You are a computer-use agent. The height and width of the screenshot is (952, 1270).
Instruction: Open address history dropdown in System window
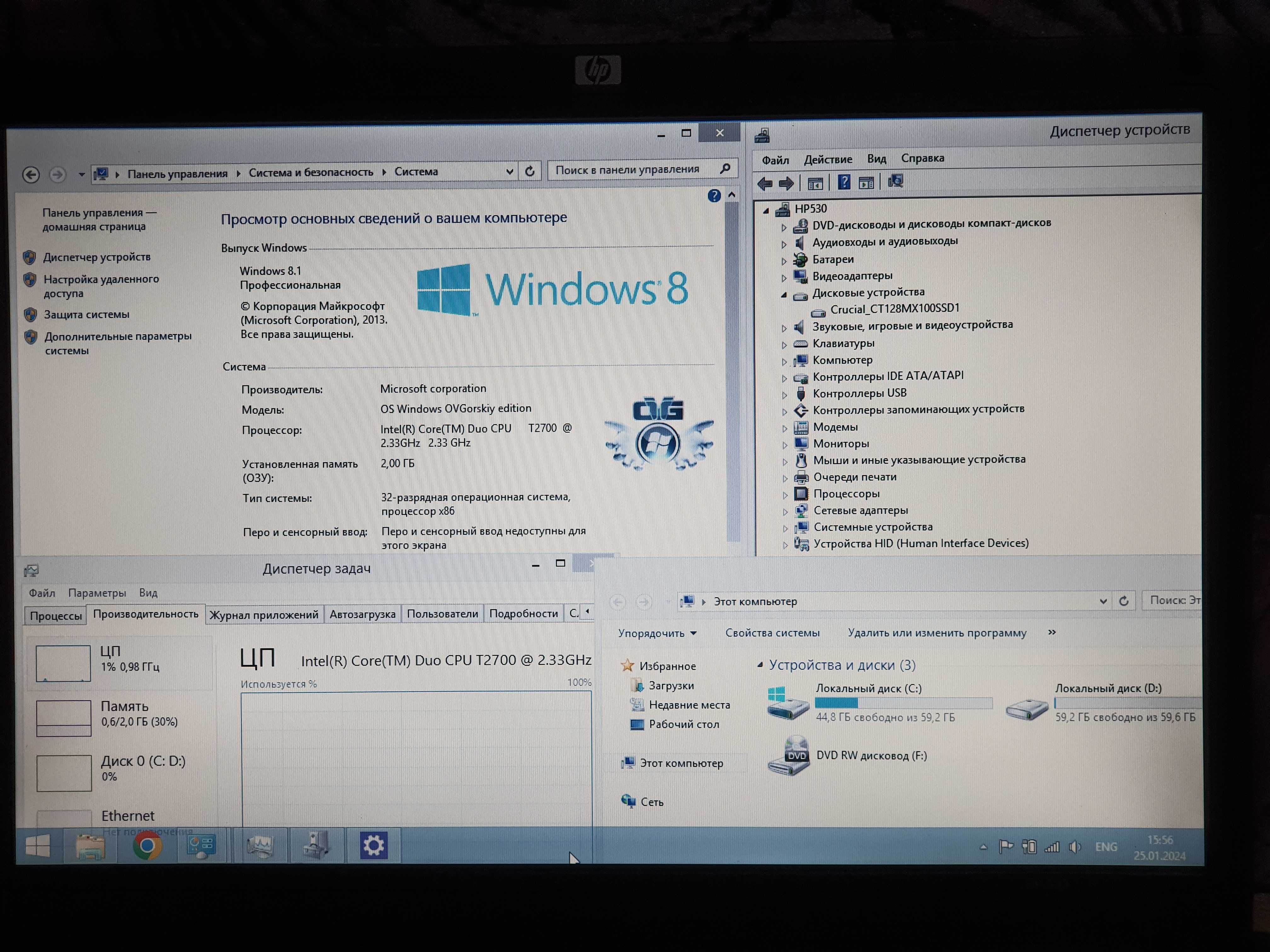[509, 172]
